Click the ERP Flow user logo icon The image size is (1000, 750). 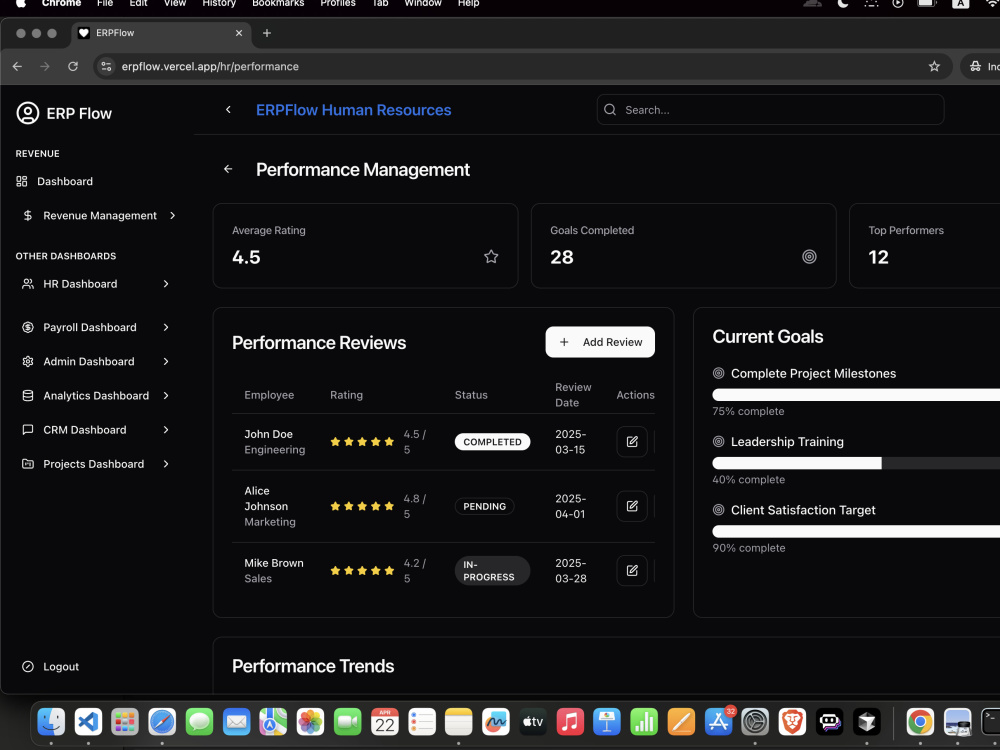coord(27,113)
